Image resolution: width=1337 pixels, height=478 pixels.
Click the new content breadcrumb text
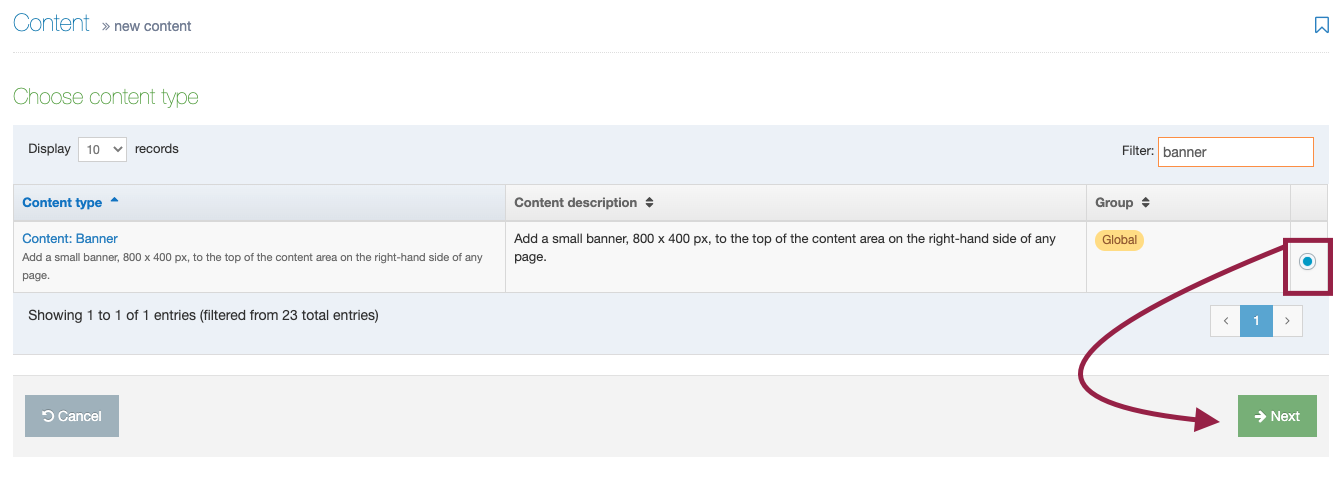[x=153, y=26]
